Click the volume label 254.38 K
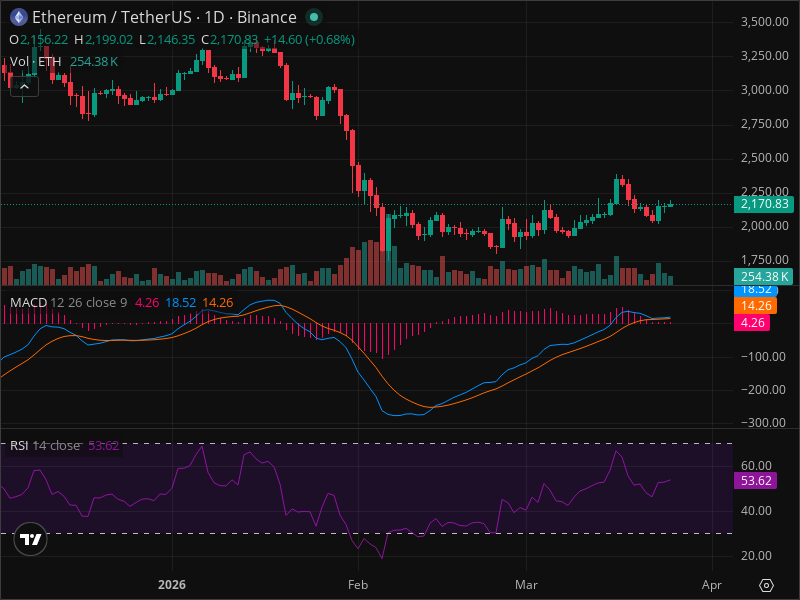Image resolution: width=800 pixels, height=600 pixels. coord(763,277)
